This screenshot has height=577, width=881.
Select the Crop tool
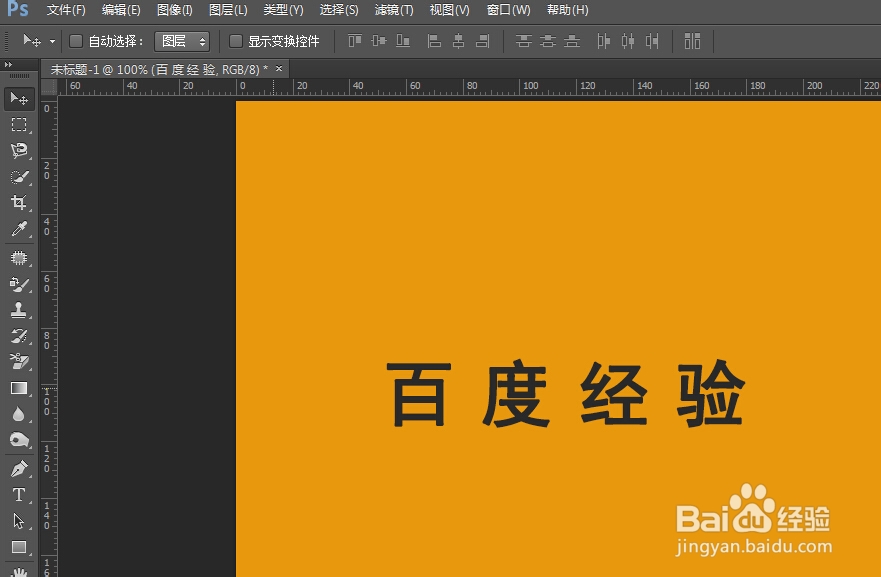(x=19, y=202)
